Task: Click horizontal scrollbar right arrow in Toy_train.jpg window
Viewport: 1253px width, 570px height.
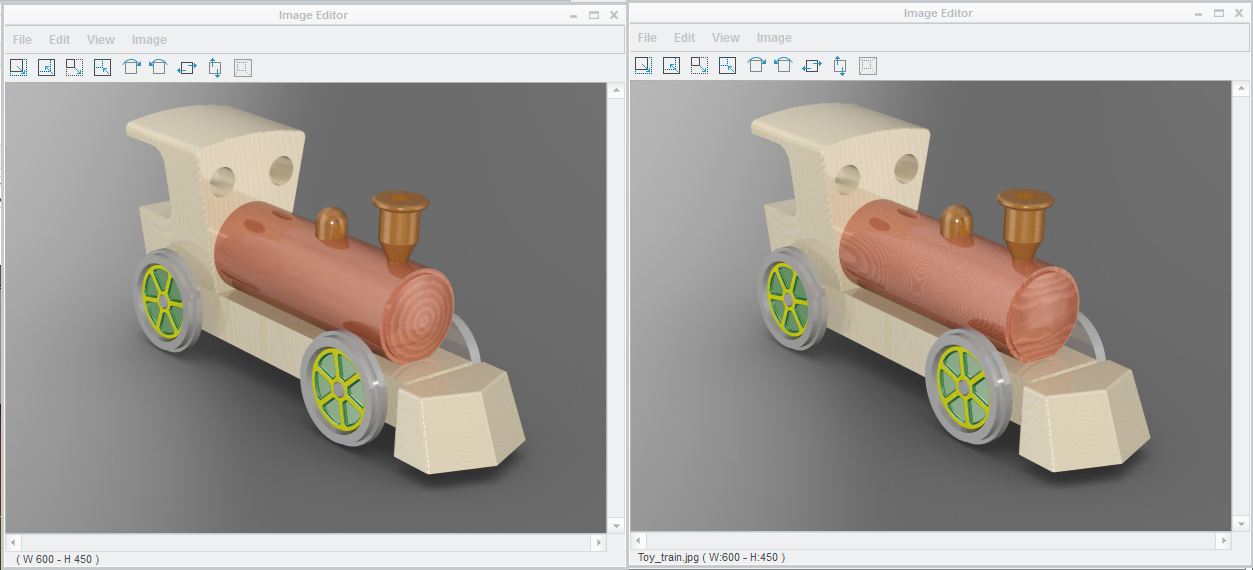Action: pyautogui.click(x=1224, y=540)
